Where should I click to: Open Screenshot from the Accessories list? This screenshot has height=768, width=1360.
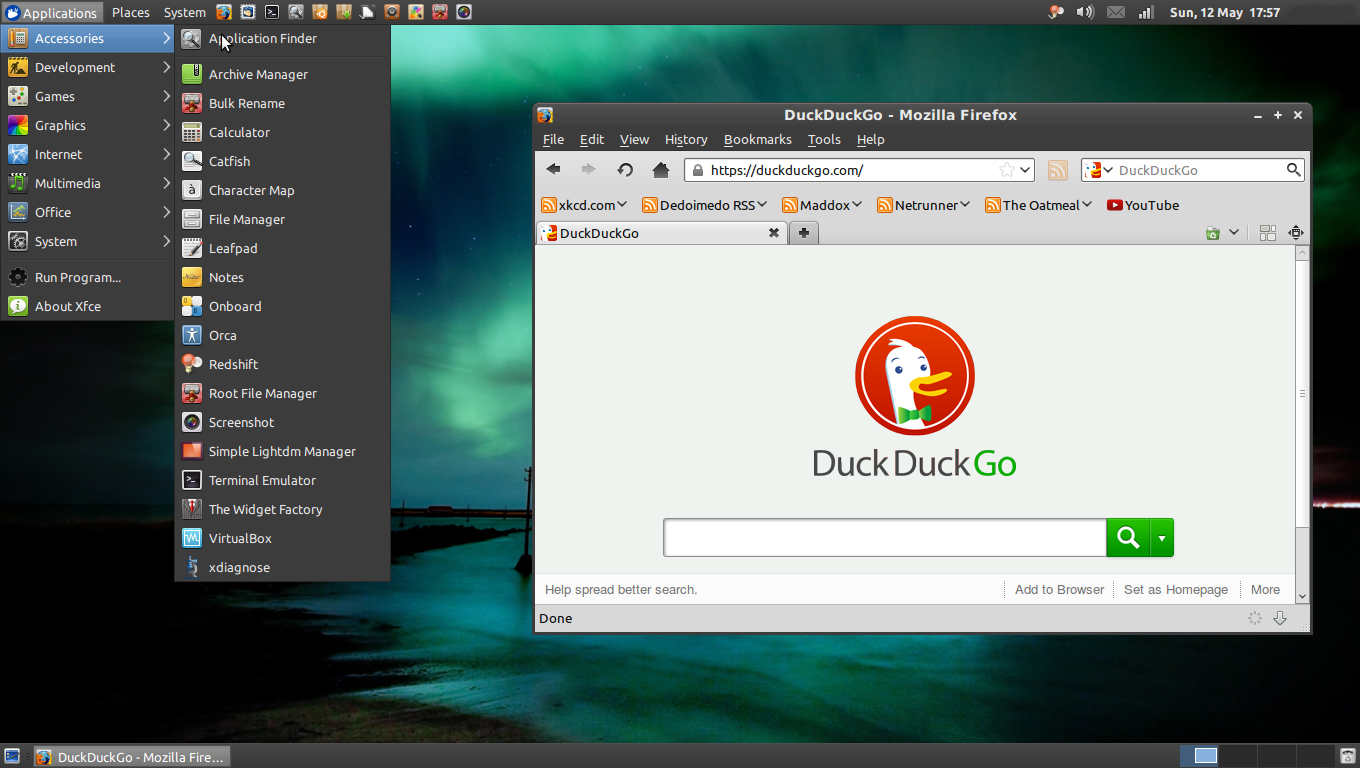point(282,422)
